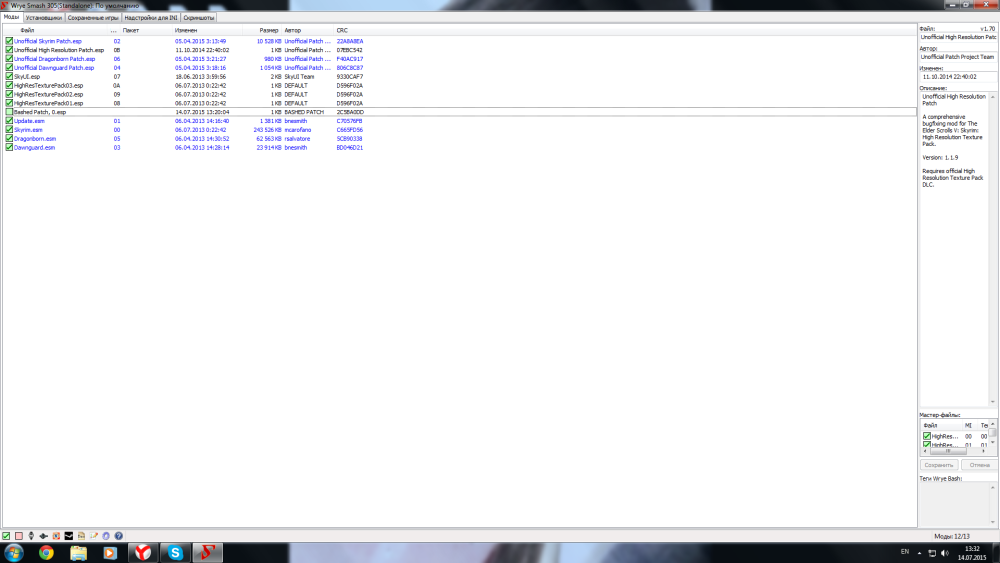Click the volume icon in system tray
This screenshot has width=1000, height=563.
click(945, 553)
